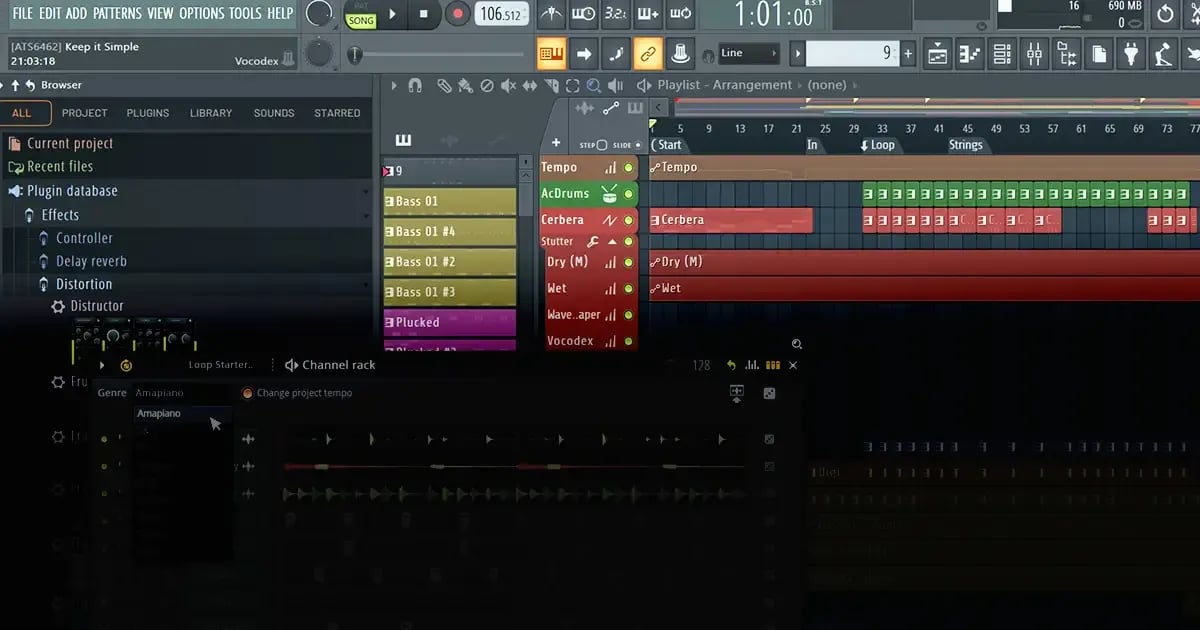
Task: Toggle the overdub recording icon
Action: pos(648,14)
